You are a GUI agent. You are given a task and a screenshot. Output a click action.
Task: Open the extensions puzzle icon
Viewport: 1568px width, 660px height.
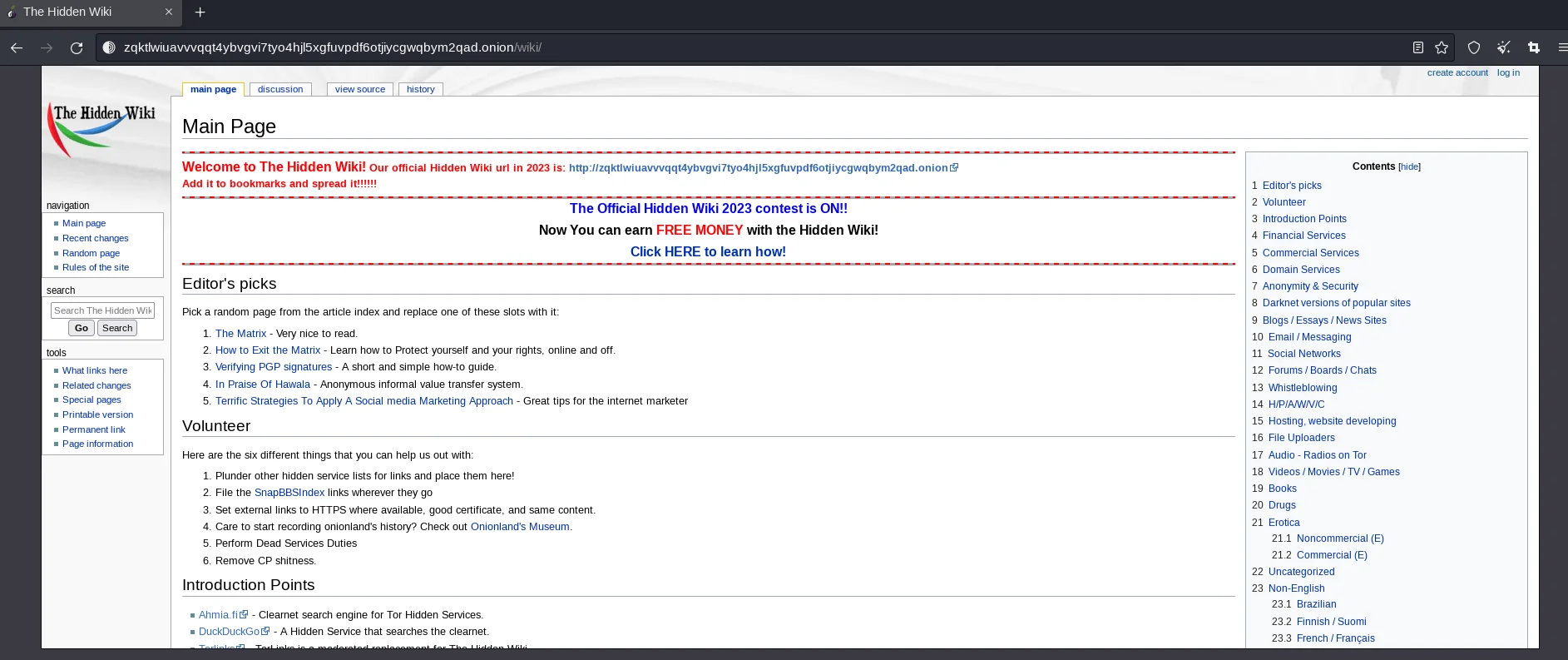click(1534, 47)
